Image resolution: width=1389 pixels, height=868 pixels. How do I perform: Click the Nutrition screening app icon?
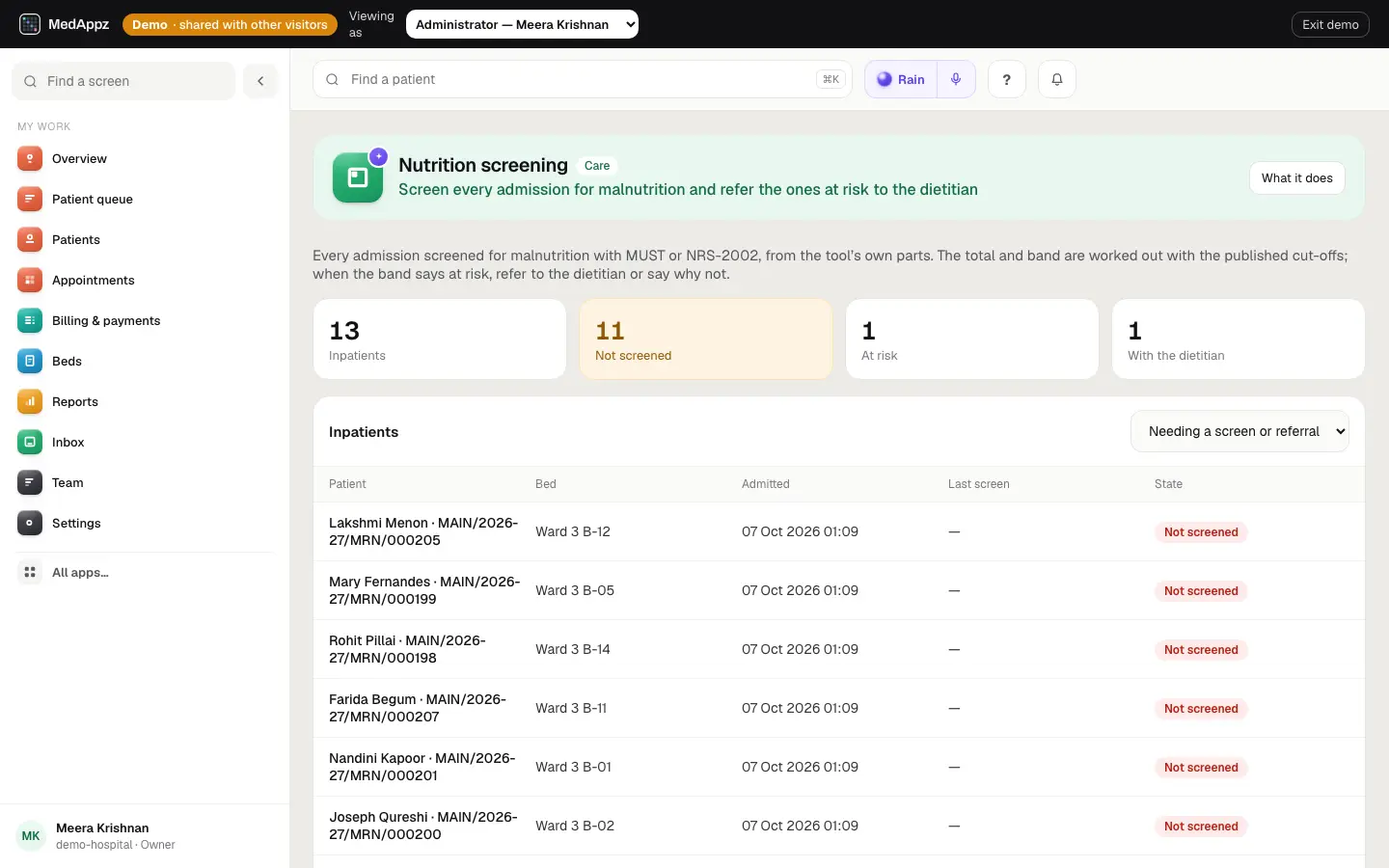coord(358,177)
